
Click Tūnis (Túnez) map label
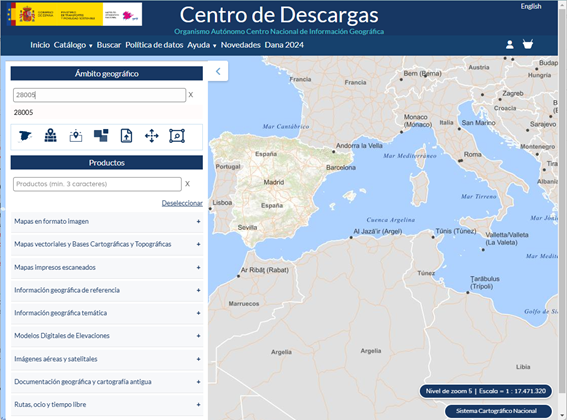[456, 231]
